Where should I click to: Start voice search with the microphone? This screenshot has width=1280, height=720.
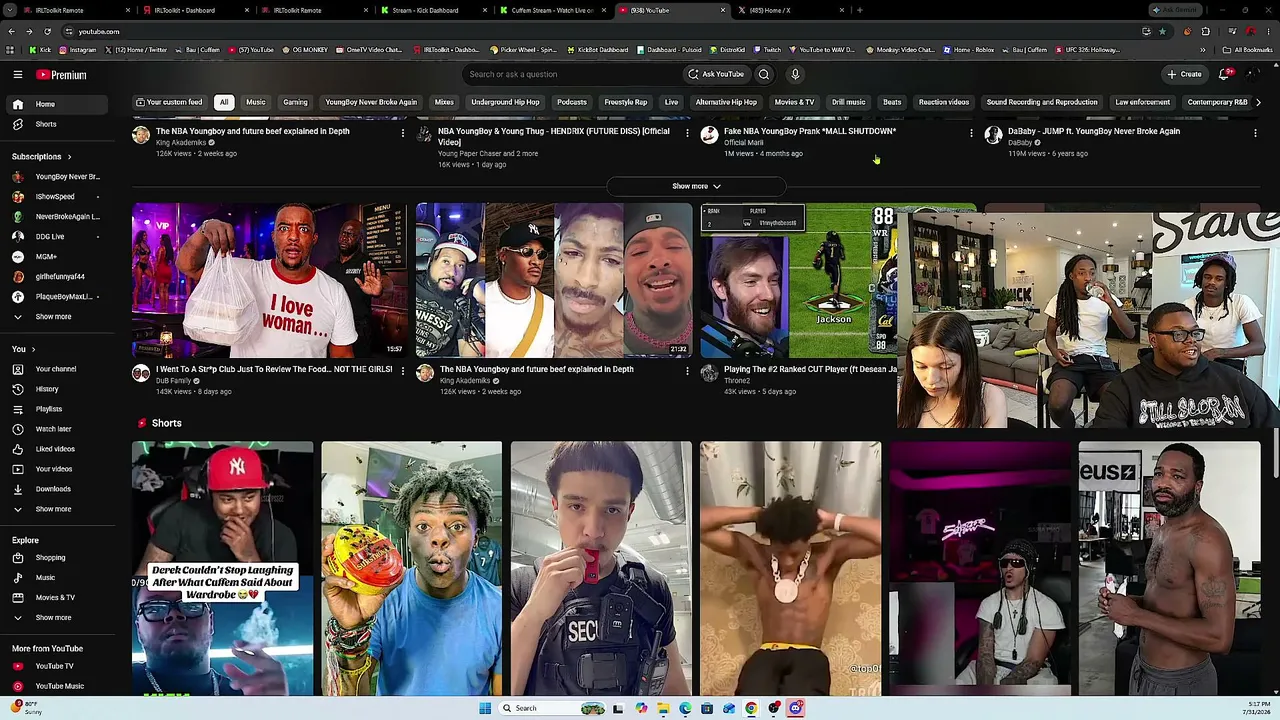(x=795, y=74)
